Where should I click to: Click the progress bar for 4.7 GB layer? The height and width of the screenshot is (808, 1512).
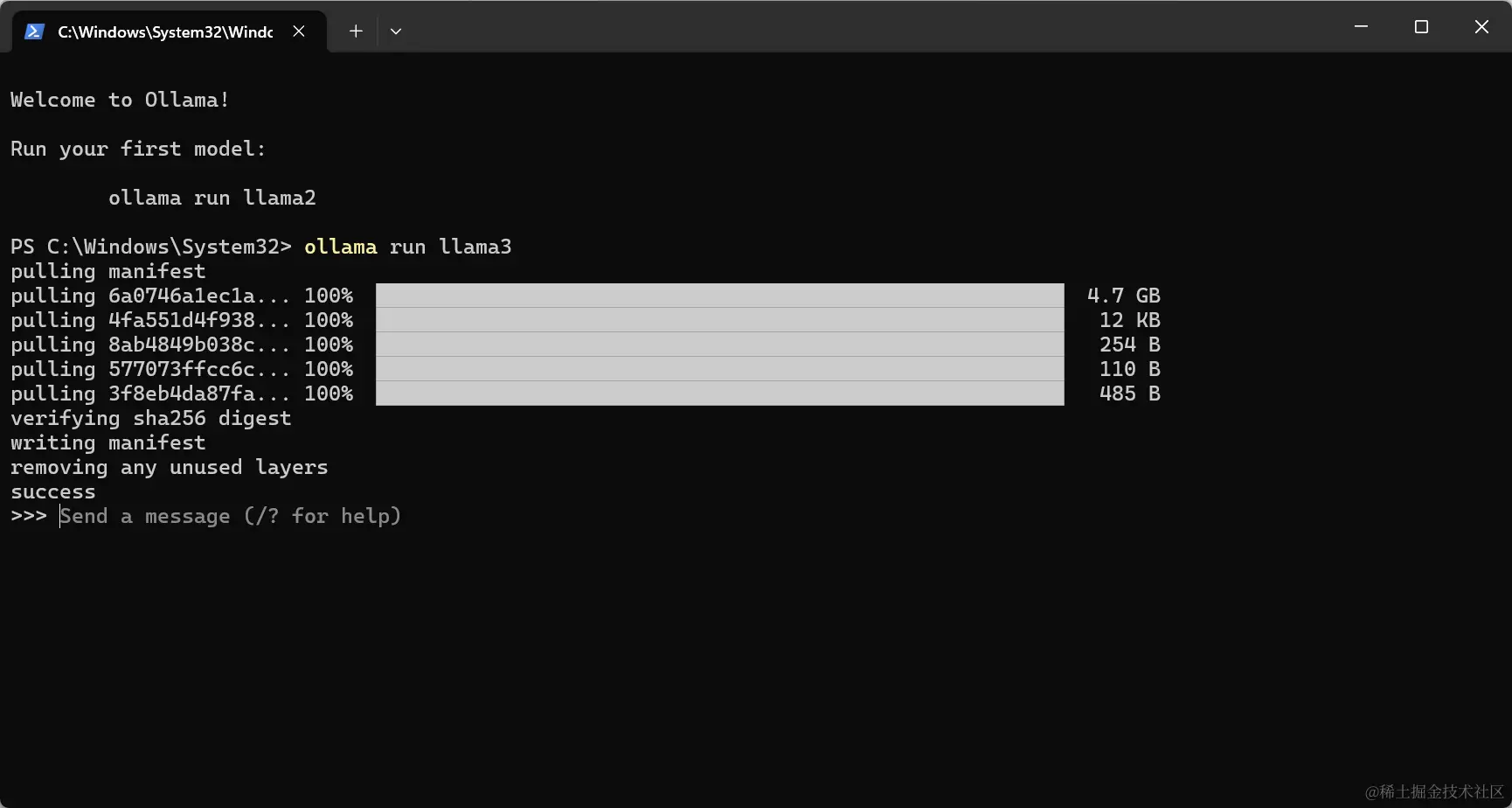click(x=720, y=296)
